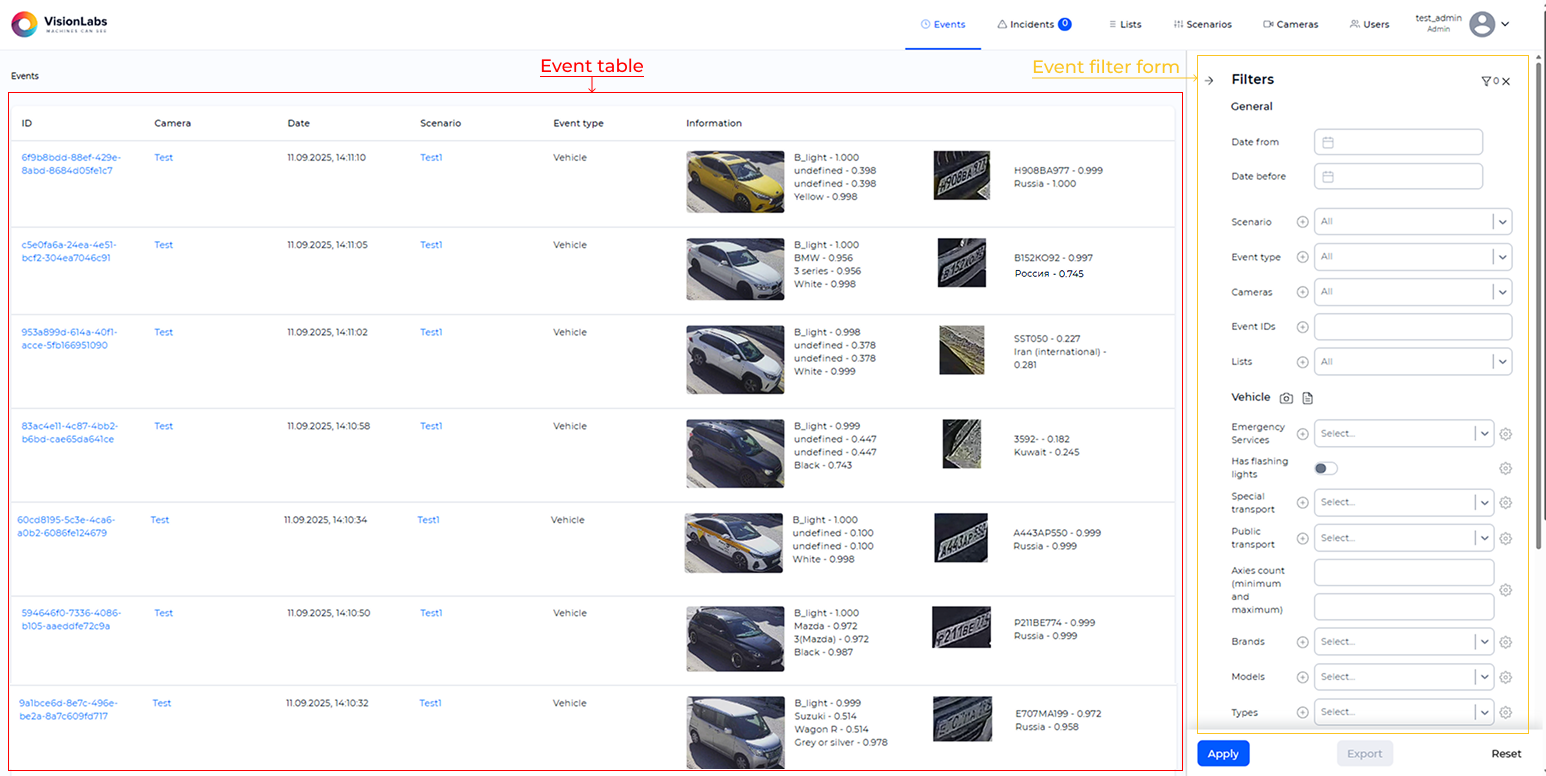1546x776 pixels.
Task: Click the plus icon next to Scenario filter
Action: [x=1303, y=221]
